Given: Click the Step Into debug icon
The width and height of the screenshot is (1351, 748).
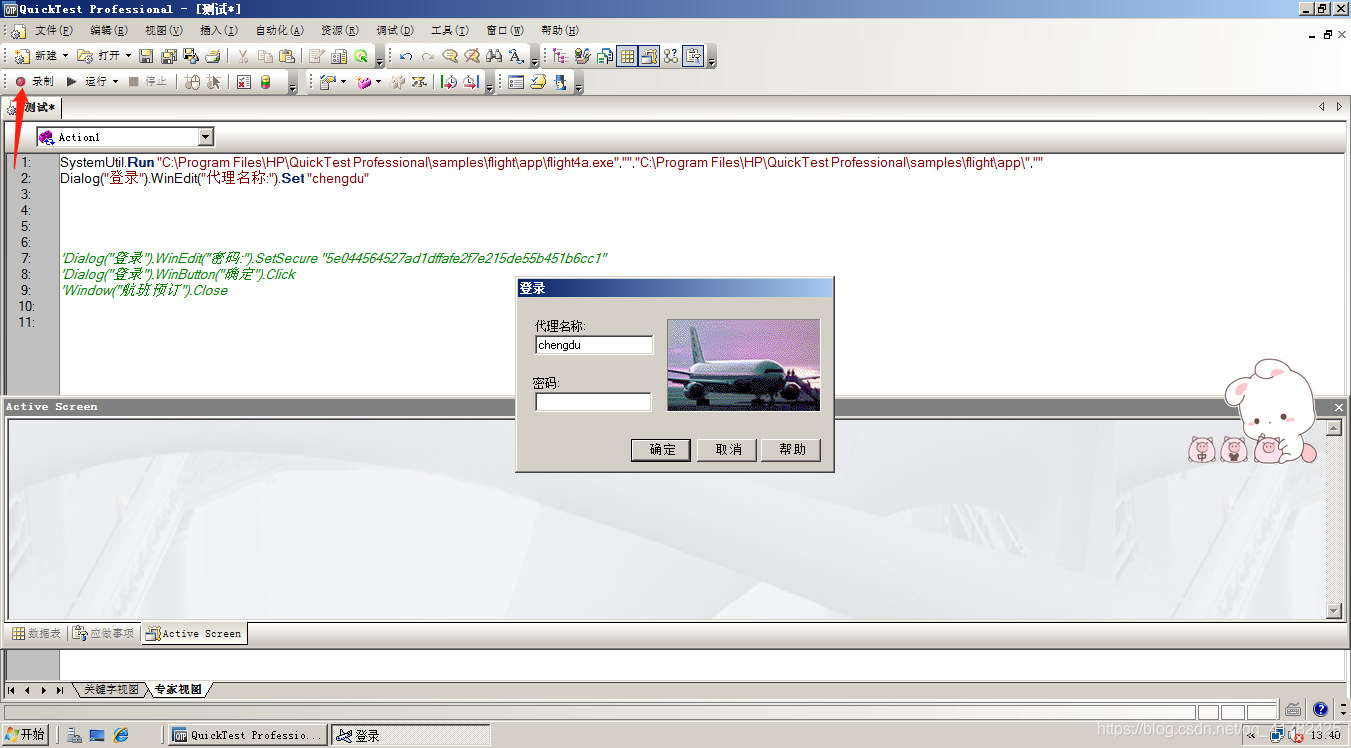Looking at the screenshot, I should pyautogui.click(x=449, y=82).
